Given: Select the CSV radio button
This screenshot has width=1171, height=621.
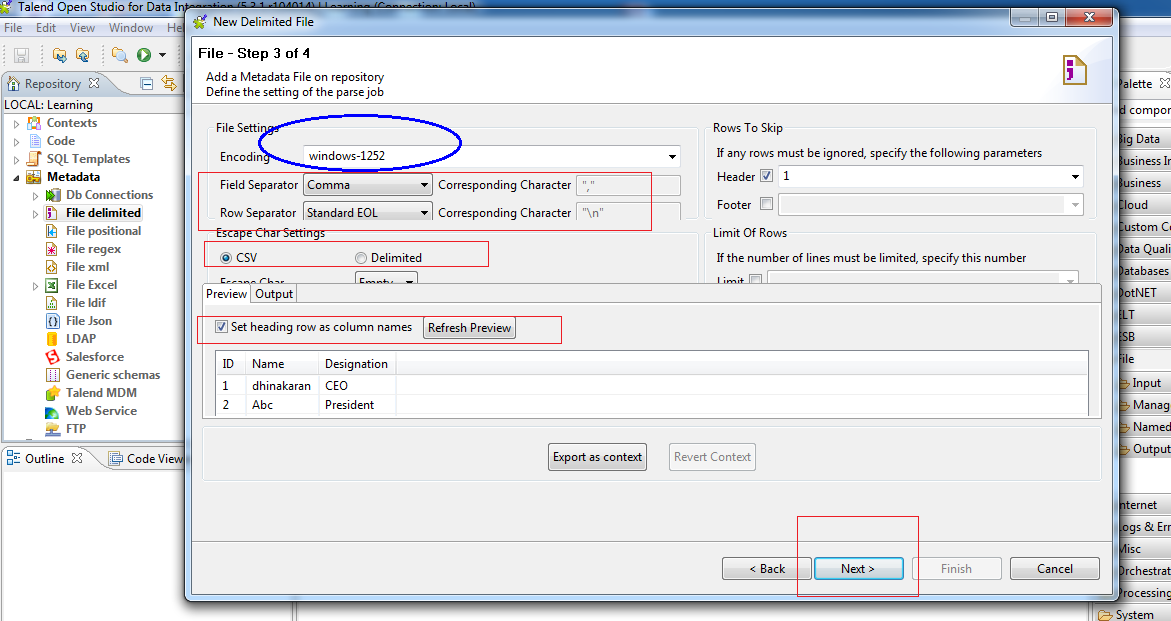Looking at the screenshot, I should point(226,258).
